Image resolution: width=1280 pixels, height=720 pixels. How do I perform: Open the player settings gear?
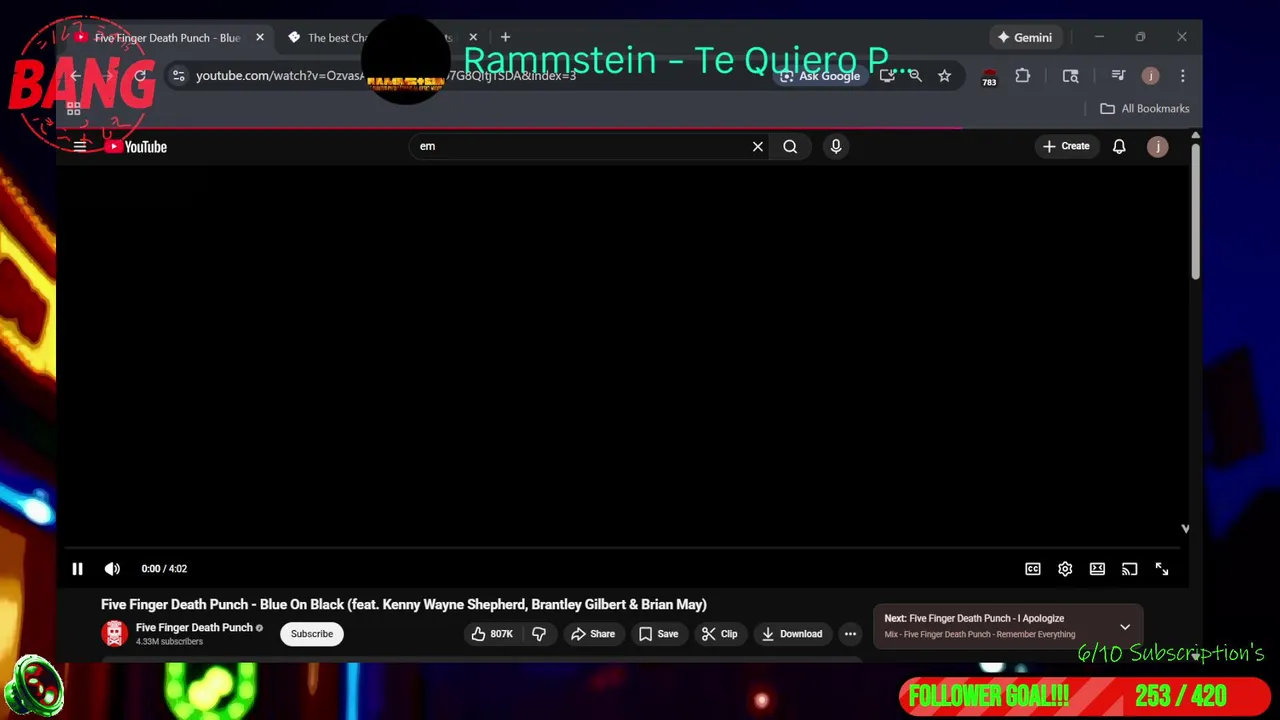tap(1065, 569)
